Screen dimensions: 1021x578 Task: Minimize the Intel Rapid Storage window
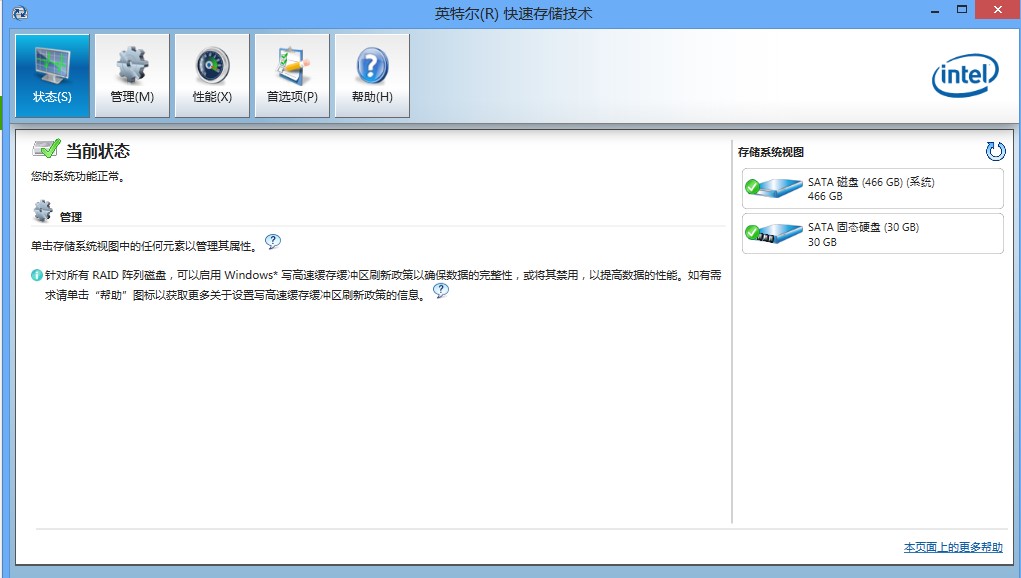coord(935,11)
